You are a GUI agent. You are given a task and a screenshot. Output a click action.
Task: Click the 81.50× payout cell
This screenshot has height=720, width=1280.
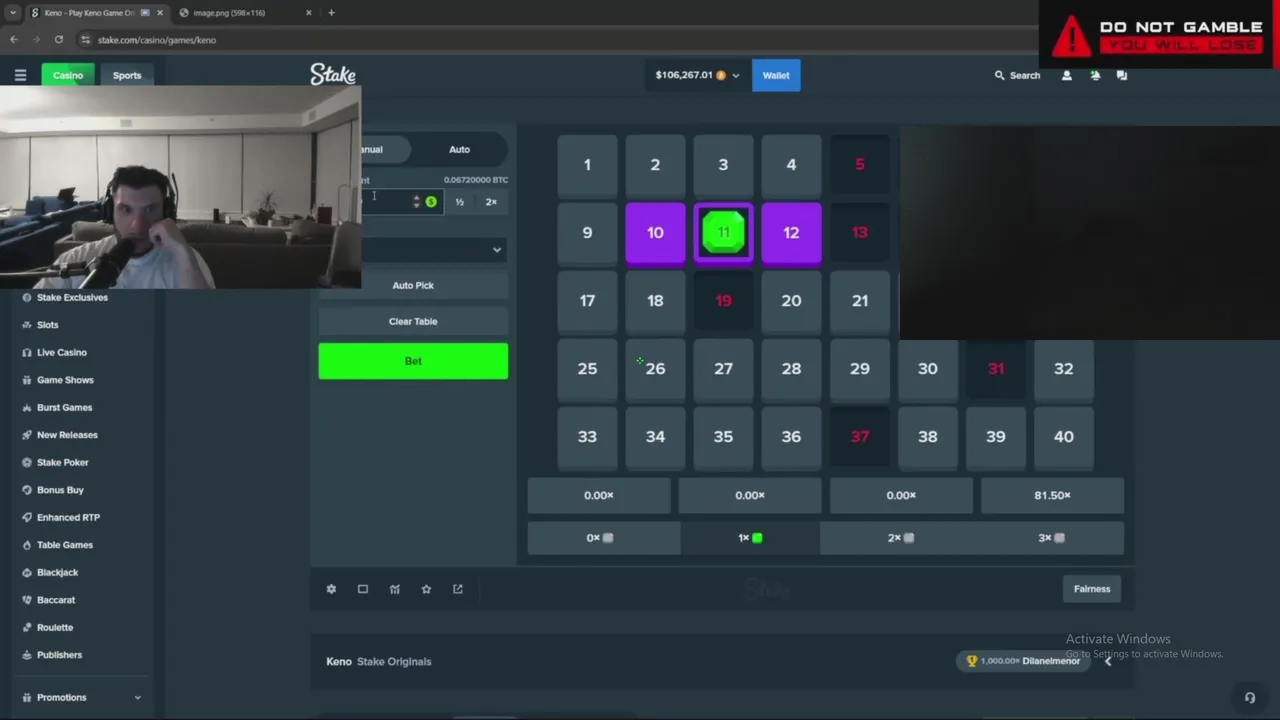click(1052, 495)
